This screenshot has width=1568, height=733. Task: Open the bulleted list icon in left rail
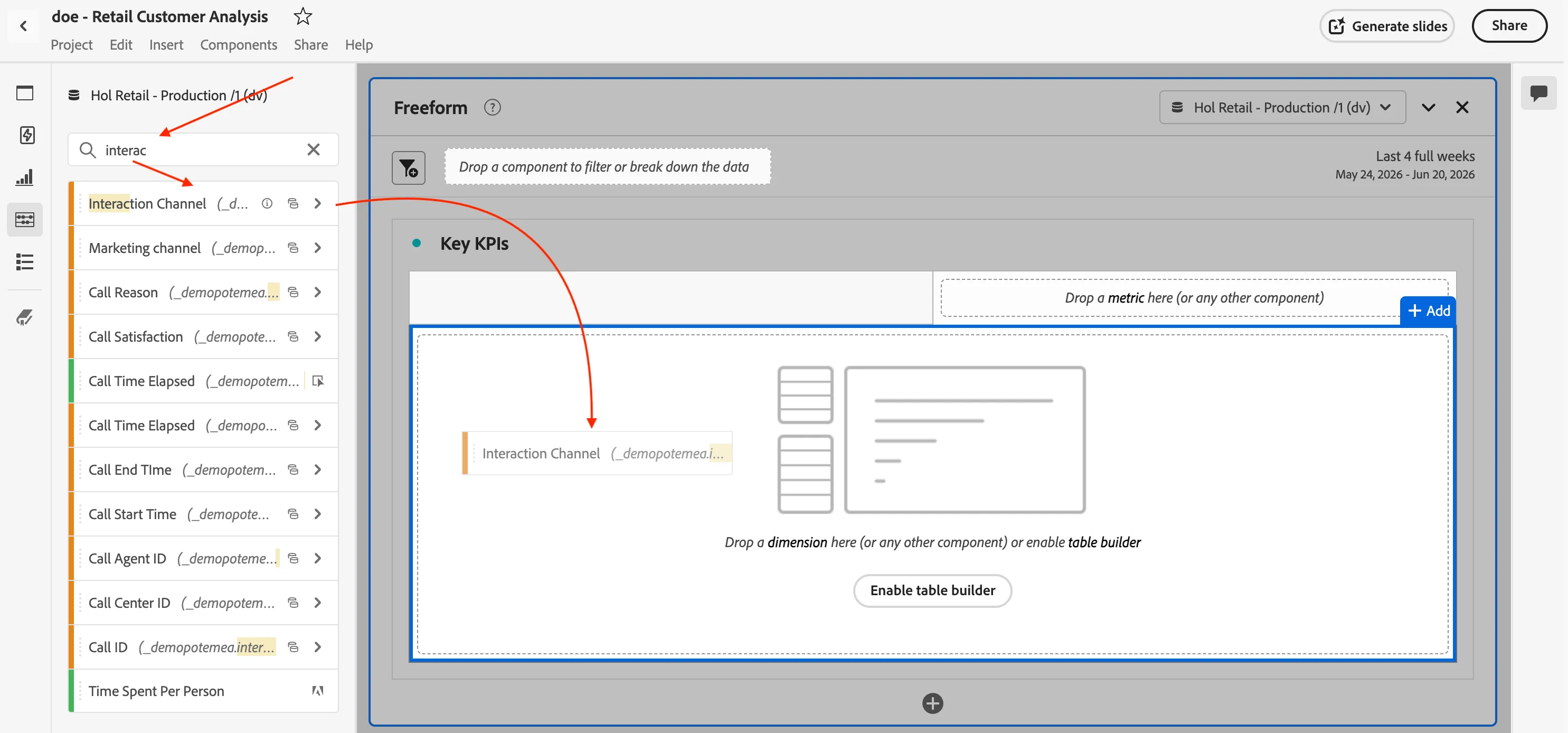point(24,262)
